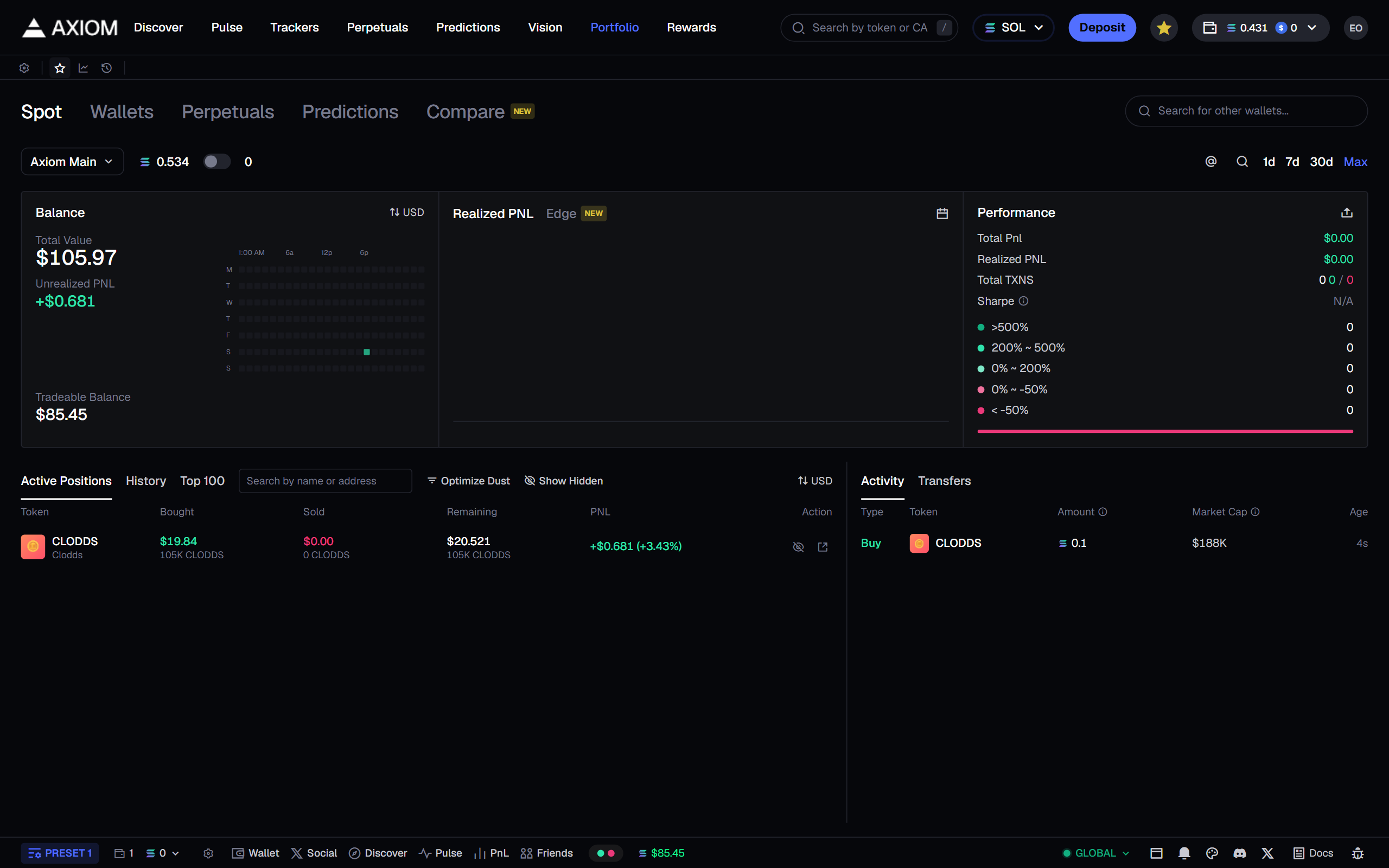Viewport: 1389px width, 868px height.
Task: Switch to the Transfers tab
Action: point(944,481)
